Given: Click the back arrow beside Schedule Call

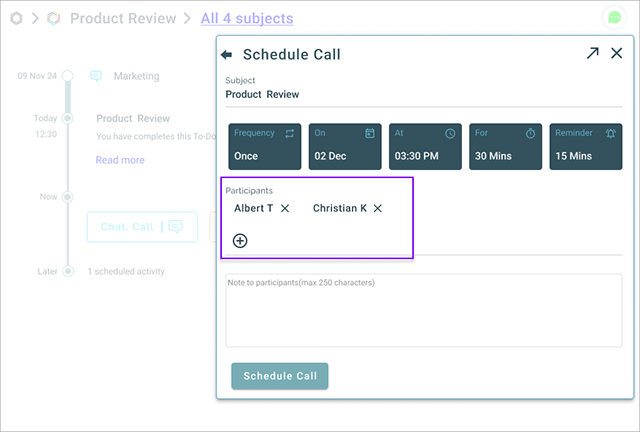Looking at the screenshot, I should [227, 54].
